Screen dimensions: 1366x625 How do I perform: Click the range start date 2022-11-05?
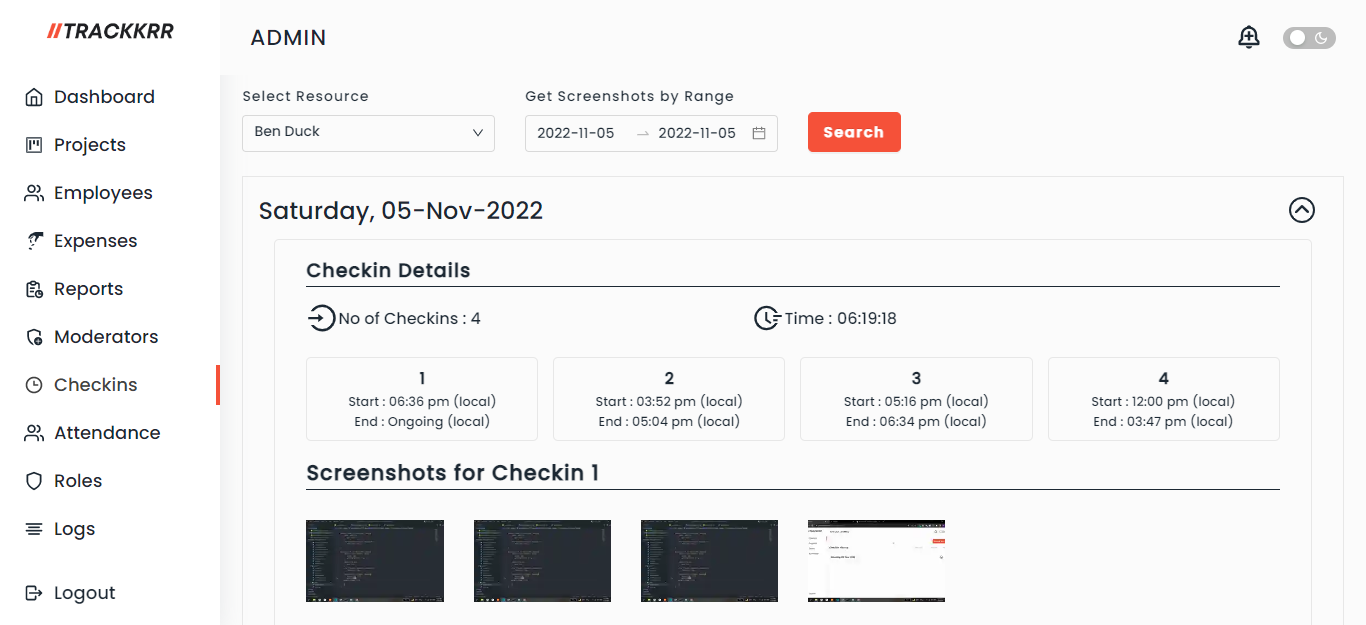click(x=576, y=133)
